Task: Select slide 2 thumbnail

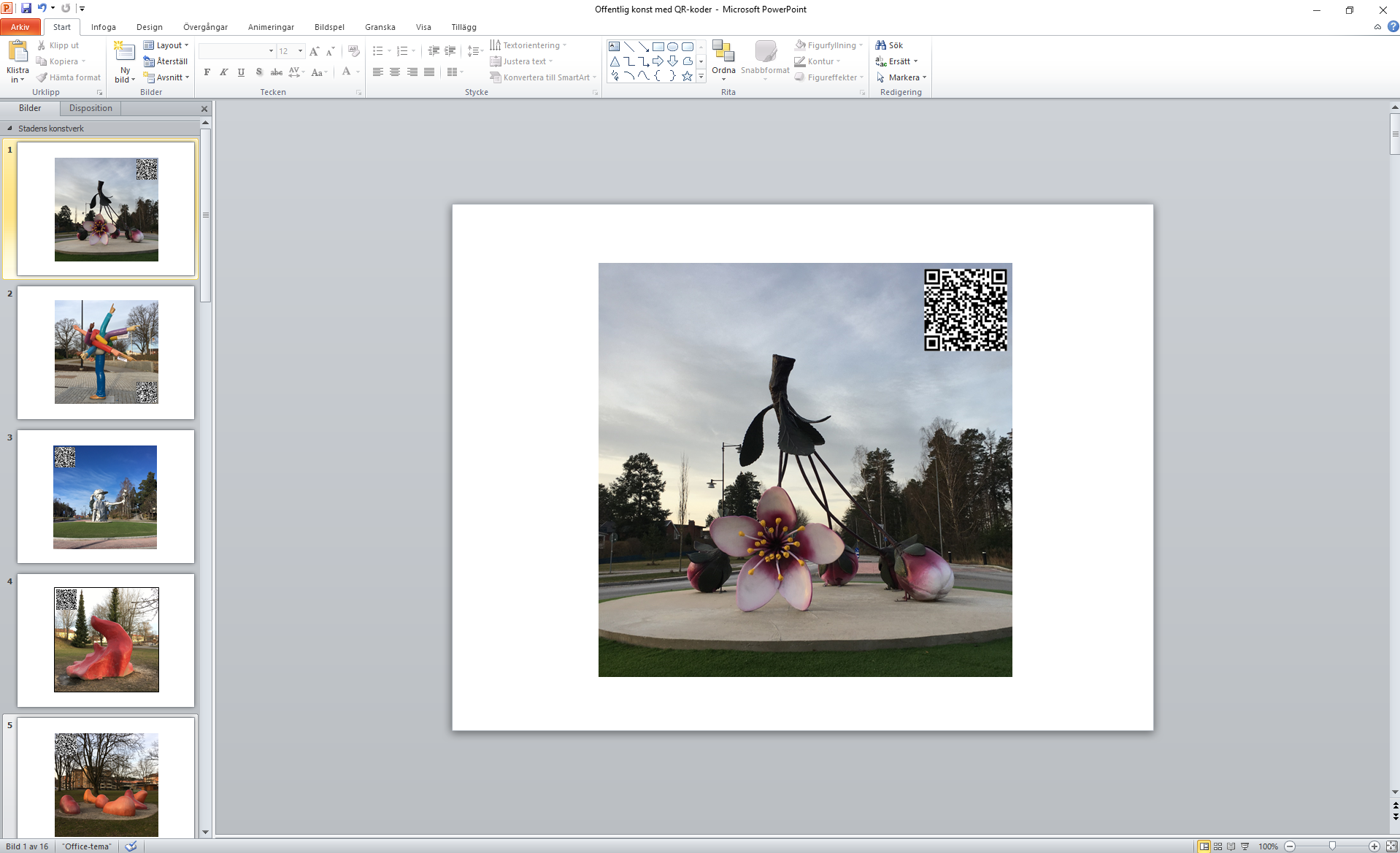Action: (x=106, y=352)
